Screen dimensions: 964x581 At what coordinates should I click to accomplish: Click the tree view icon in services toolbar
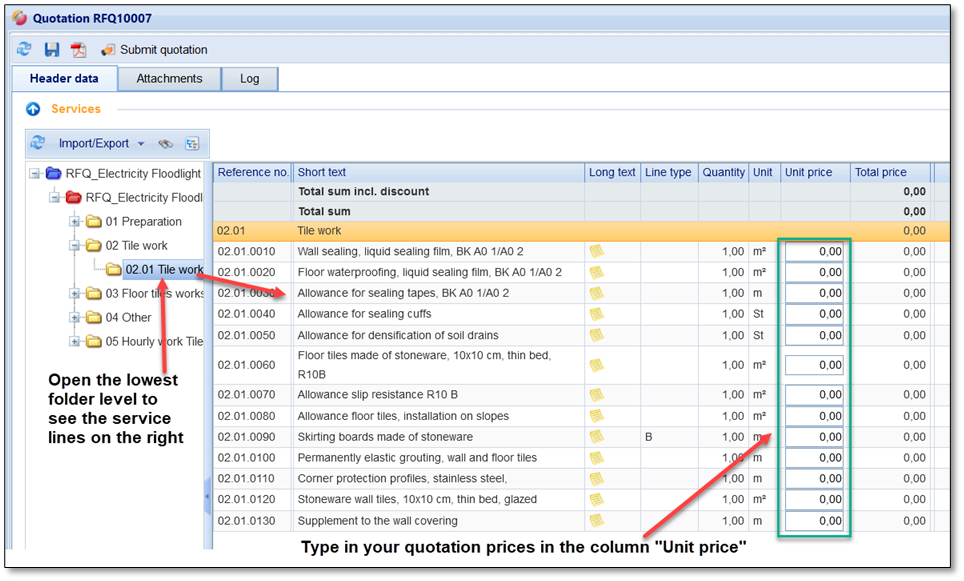191,143
